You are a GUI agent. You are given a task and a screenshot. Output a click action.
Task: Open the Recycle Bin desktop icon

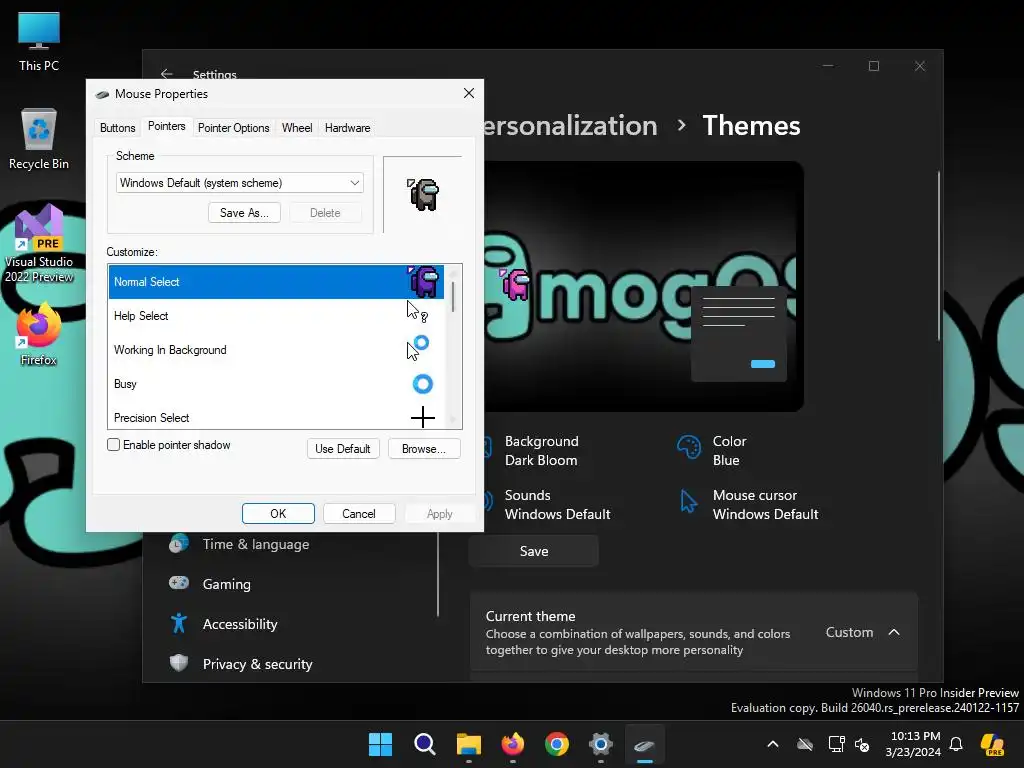39,140
